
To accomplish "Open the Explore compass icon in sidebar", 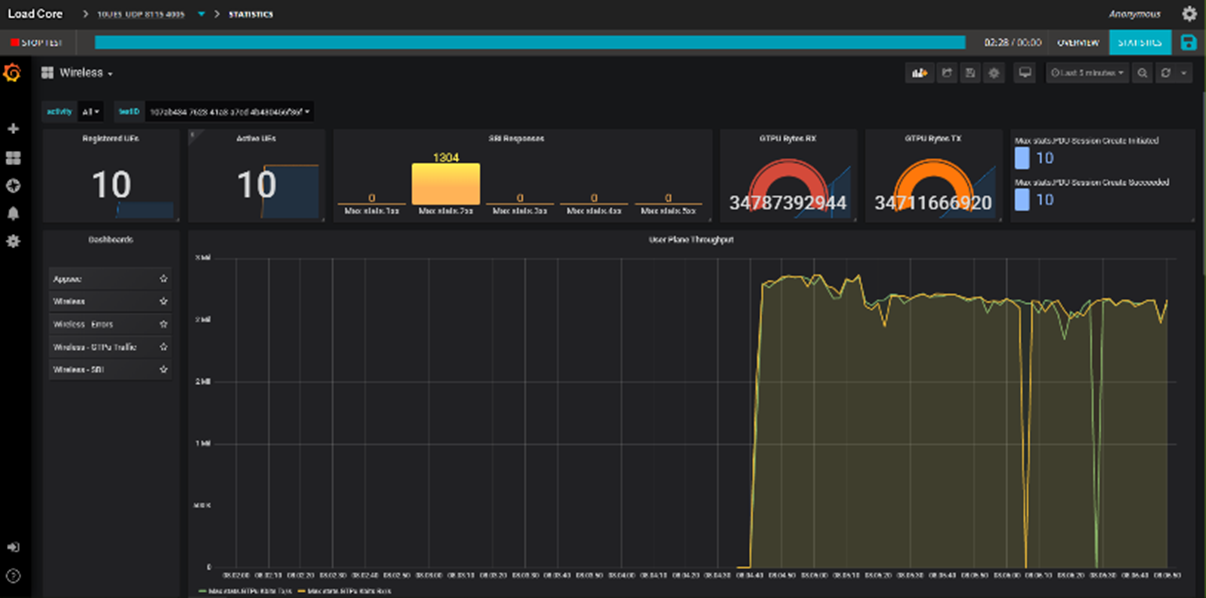I will point(14,185).
